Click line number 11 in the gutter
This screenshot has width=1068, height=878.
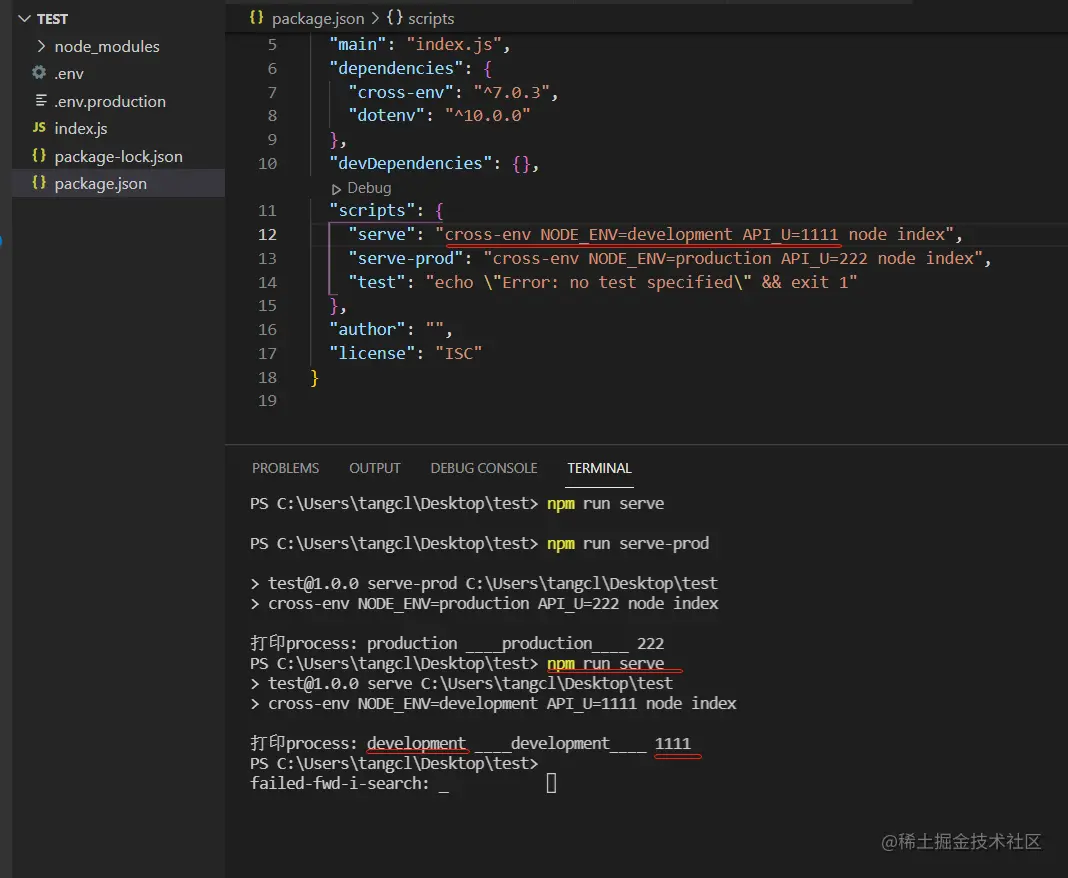pos(268,211)
